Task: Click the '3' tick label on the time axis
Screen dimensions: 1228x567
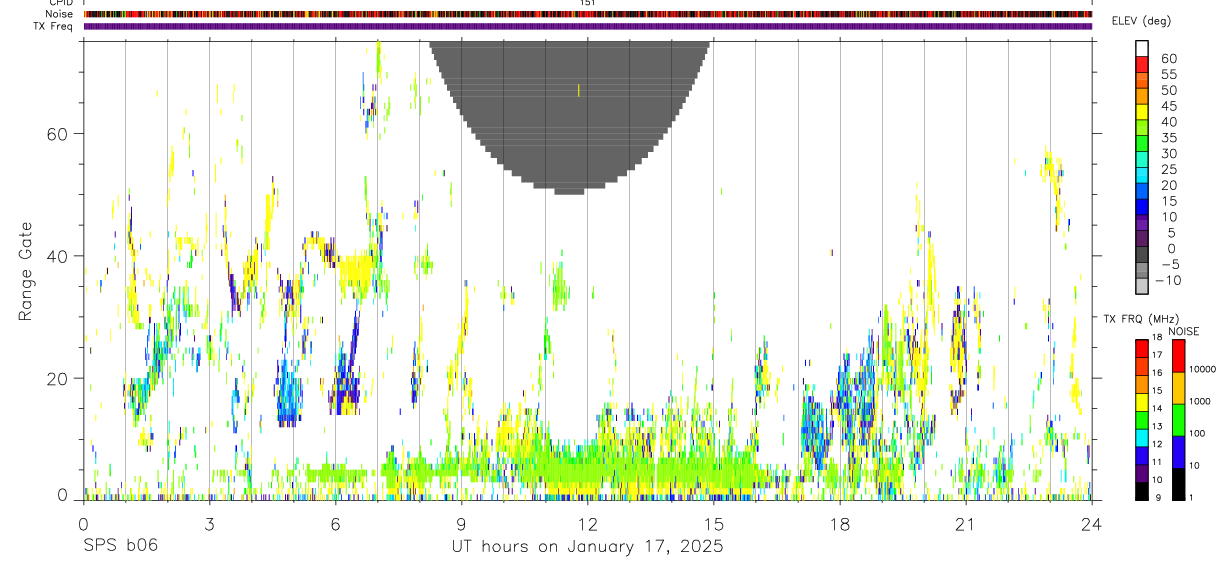Action: click(x=209, y=523)
